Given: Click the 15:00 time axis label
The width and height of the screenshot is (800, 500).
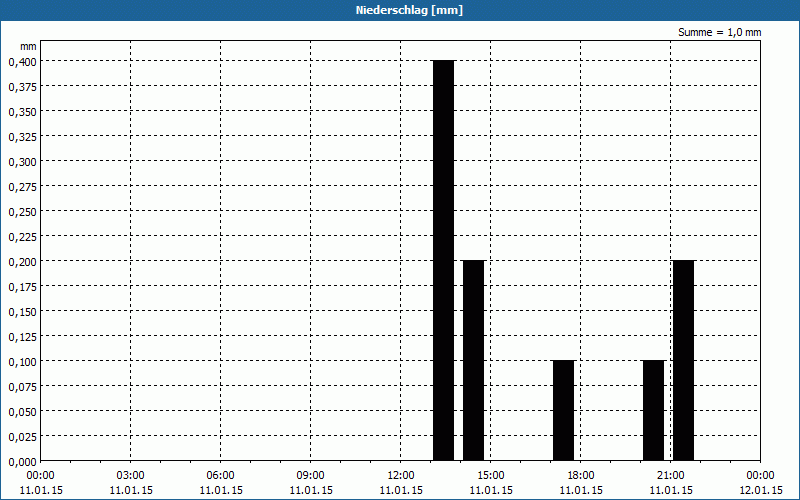Looking at the screenshot, I should pos(491,476).
